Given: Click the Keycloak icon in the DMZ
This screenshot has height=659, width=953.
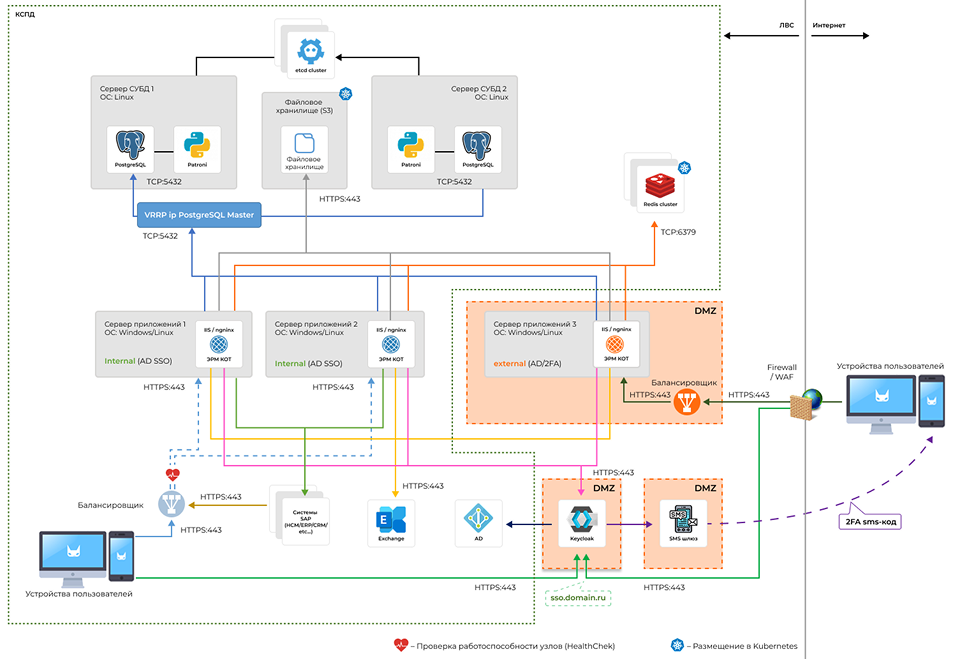Looking at the screenshot, I should click(582, 519).
